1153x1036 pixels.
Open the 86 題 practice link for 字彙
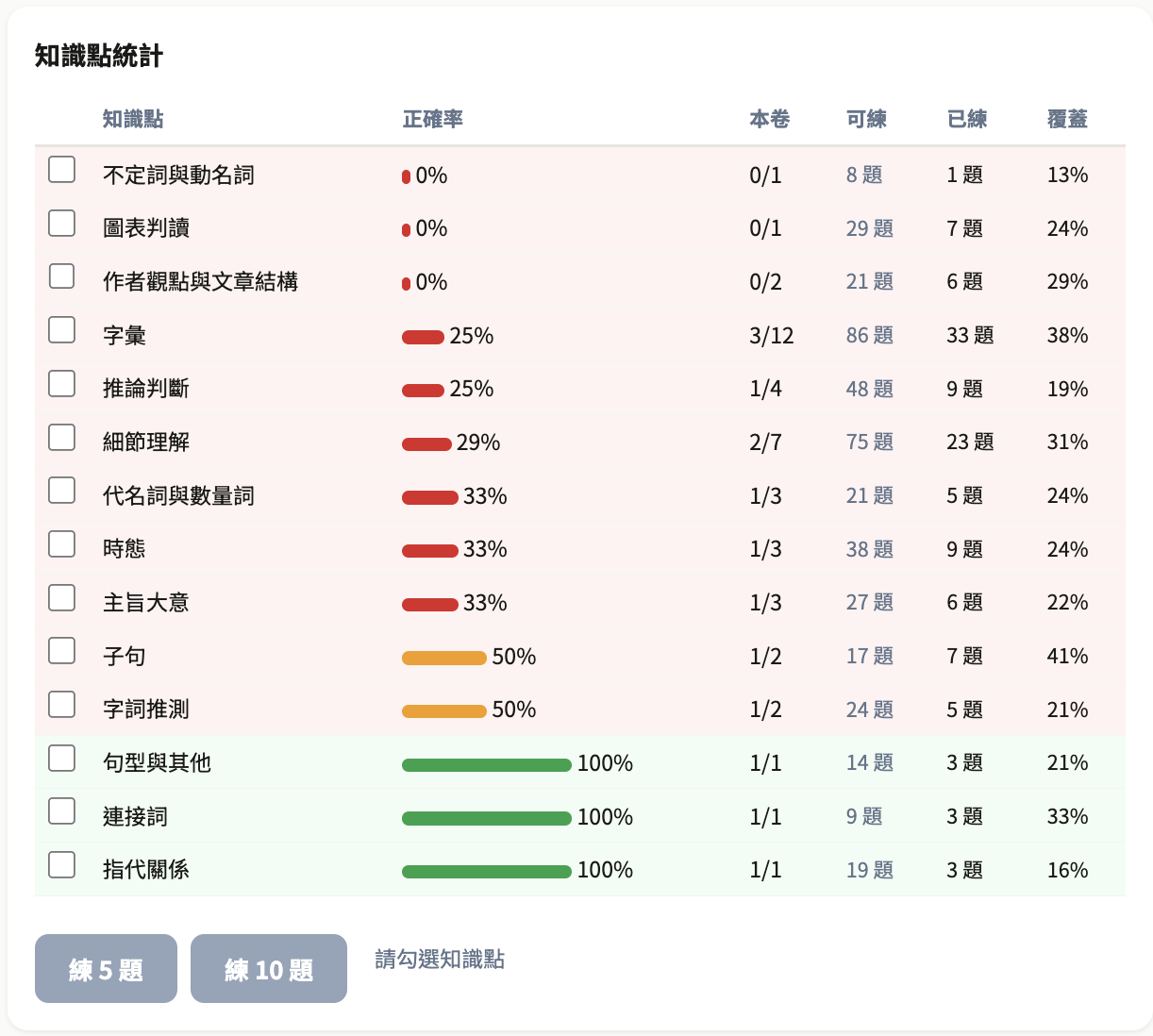tap(868, 335)
